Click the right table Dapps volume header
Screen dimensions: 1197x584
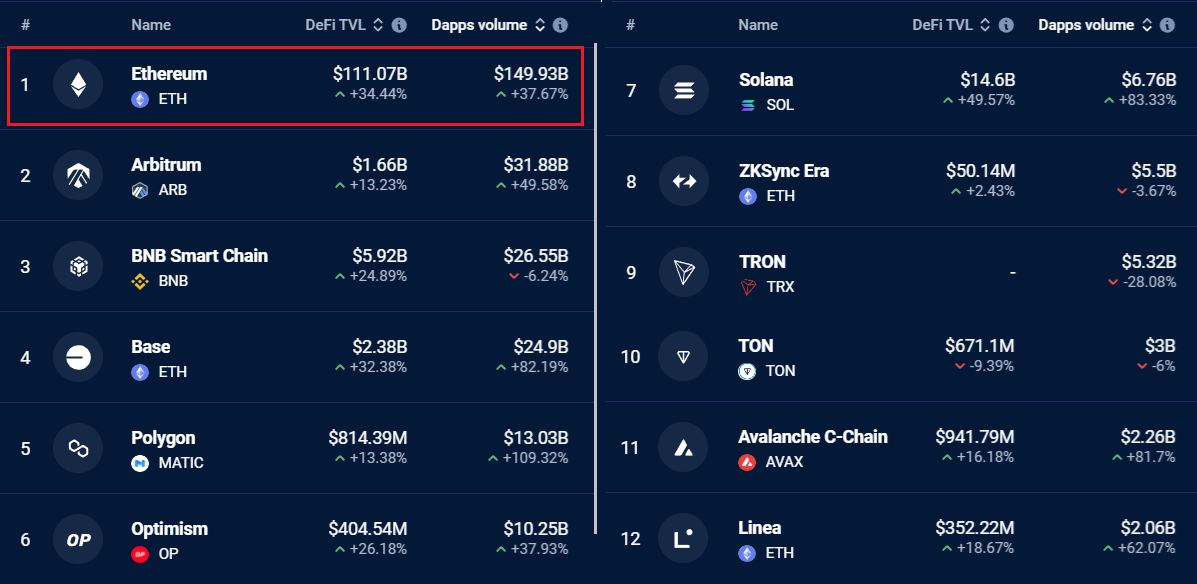1086,25
